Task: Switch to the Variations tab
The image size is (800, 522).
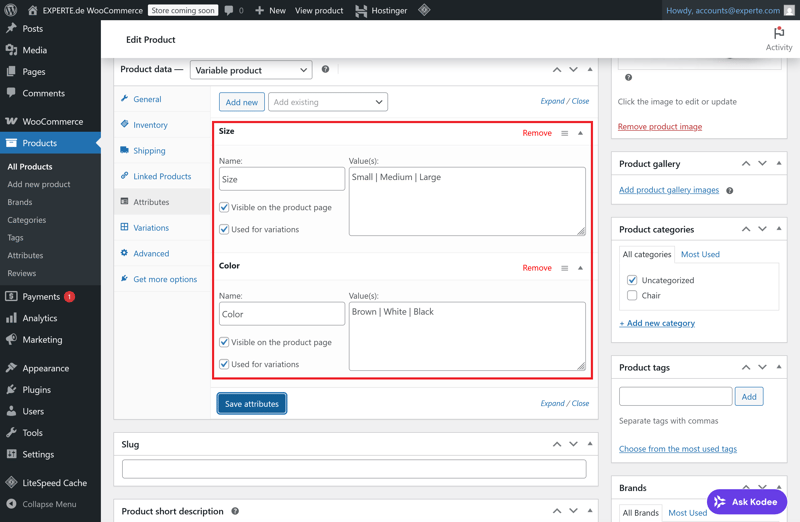Action: 151,228
